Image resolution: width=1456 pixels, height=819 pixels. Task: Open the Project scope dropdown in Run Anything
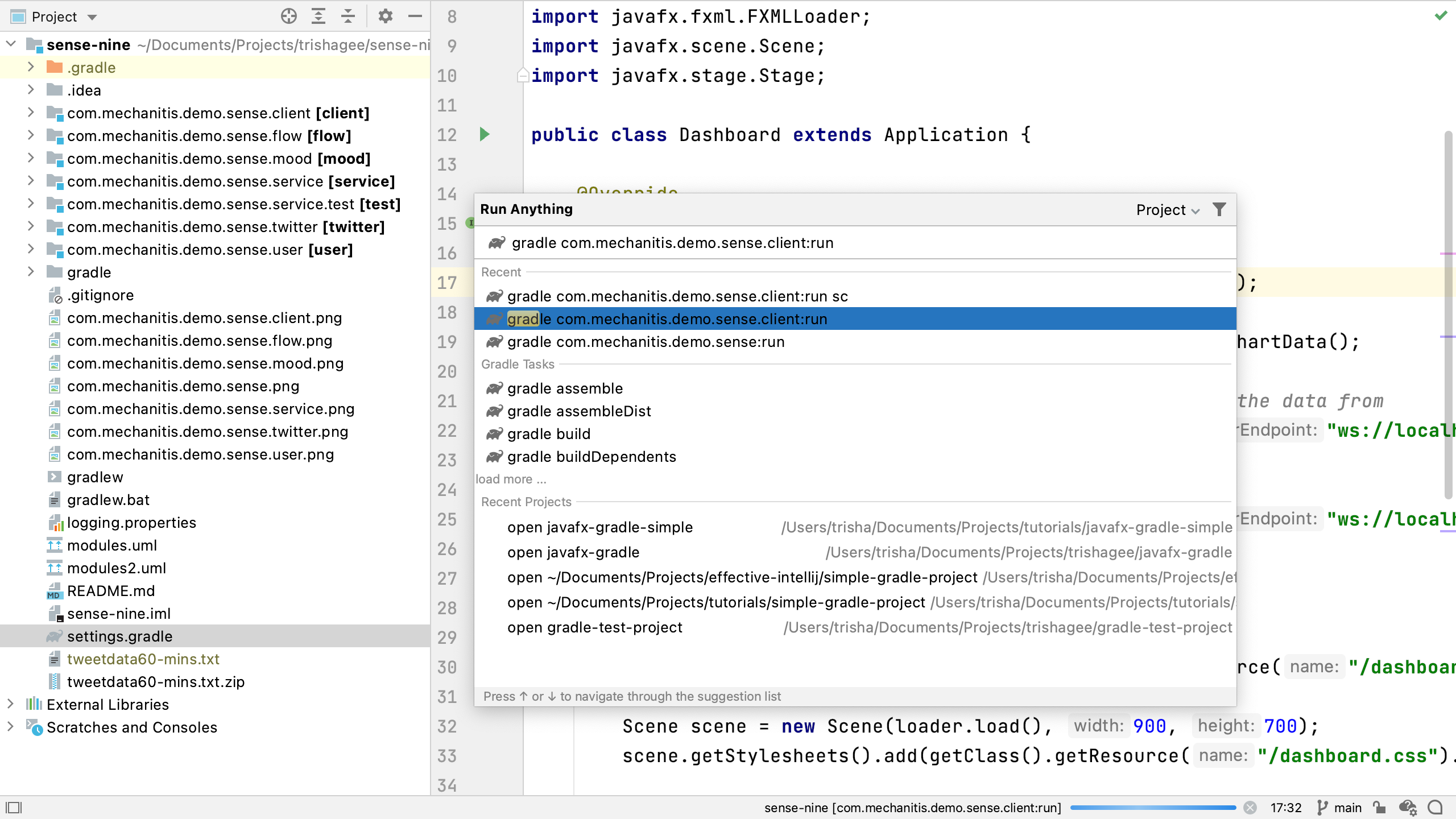pos(1168,210)
